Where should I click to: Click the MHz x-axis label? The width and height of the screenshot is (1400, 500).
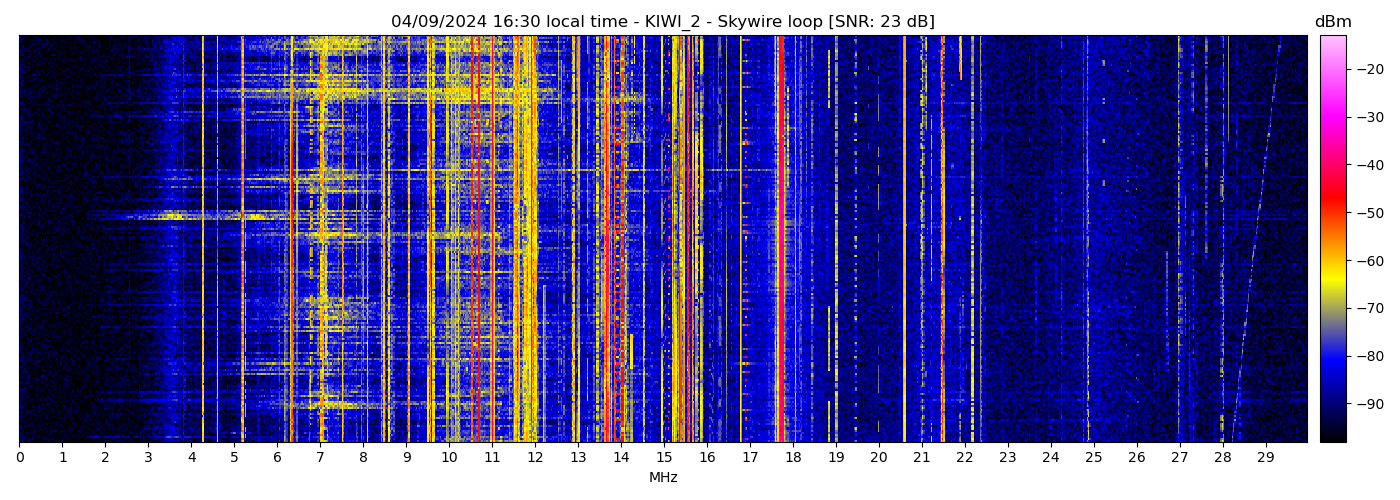point(663,478)
